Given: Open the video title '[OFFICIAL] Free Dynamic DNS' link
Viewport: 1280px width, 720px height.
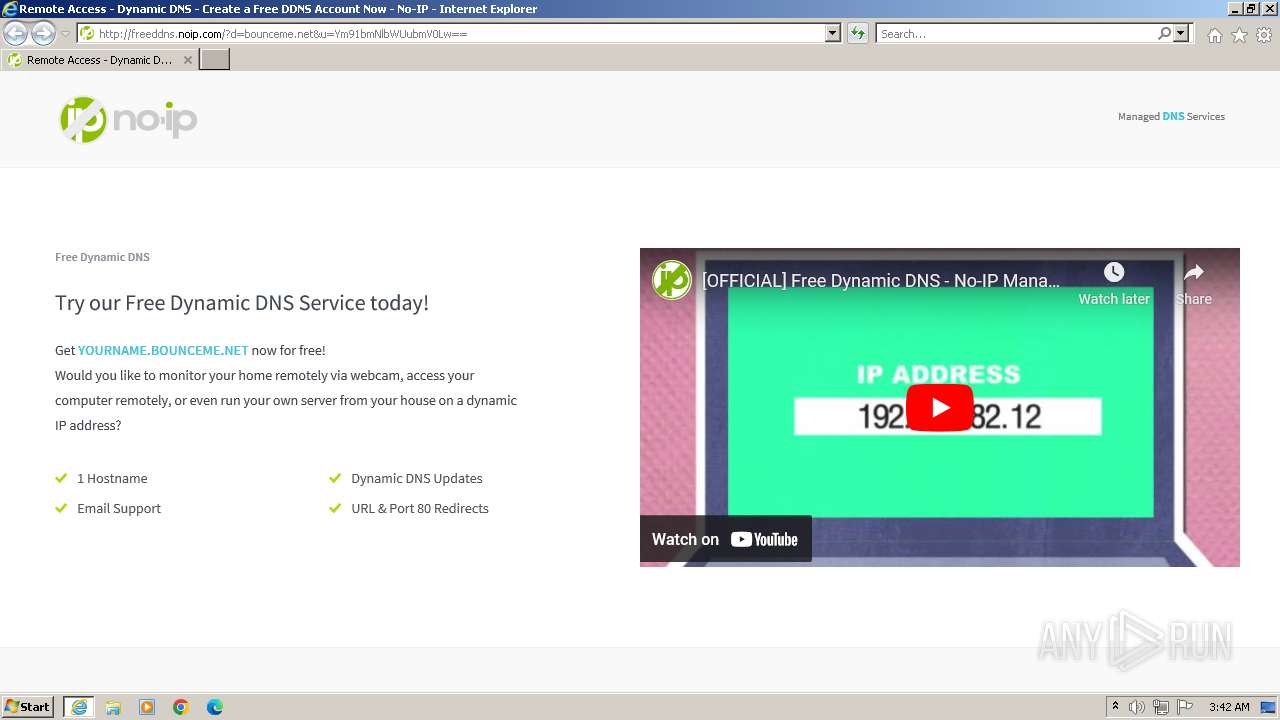Looking at the screenshot, I should [x=881, y=280].
